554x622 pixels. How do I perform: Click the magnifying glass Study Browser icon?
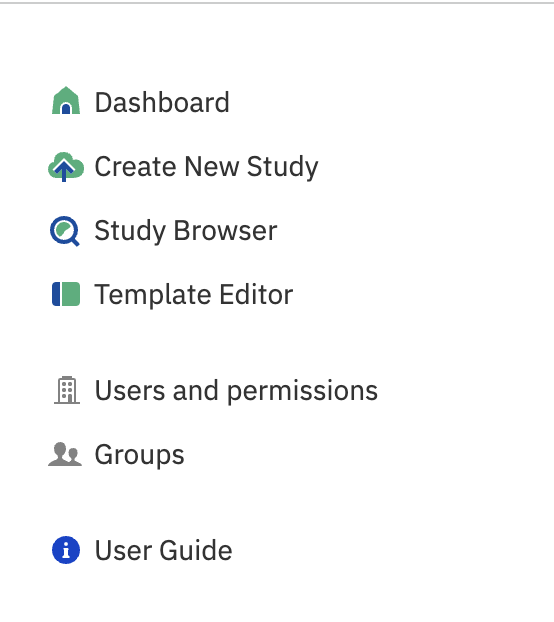coord(65,231)
